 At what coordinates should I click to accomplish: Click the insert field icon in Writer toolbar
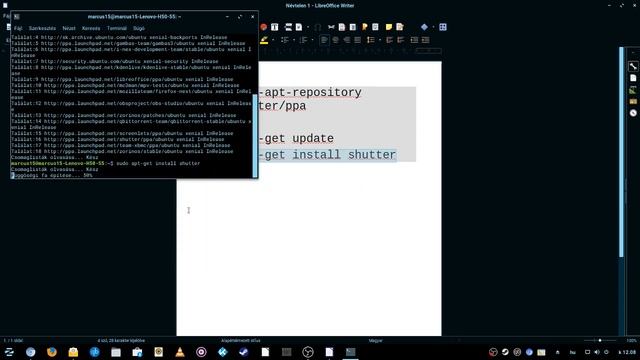[299, 27]
